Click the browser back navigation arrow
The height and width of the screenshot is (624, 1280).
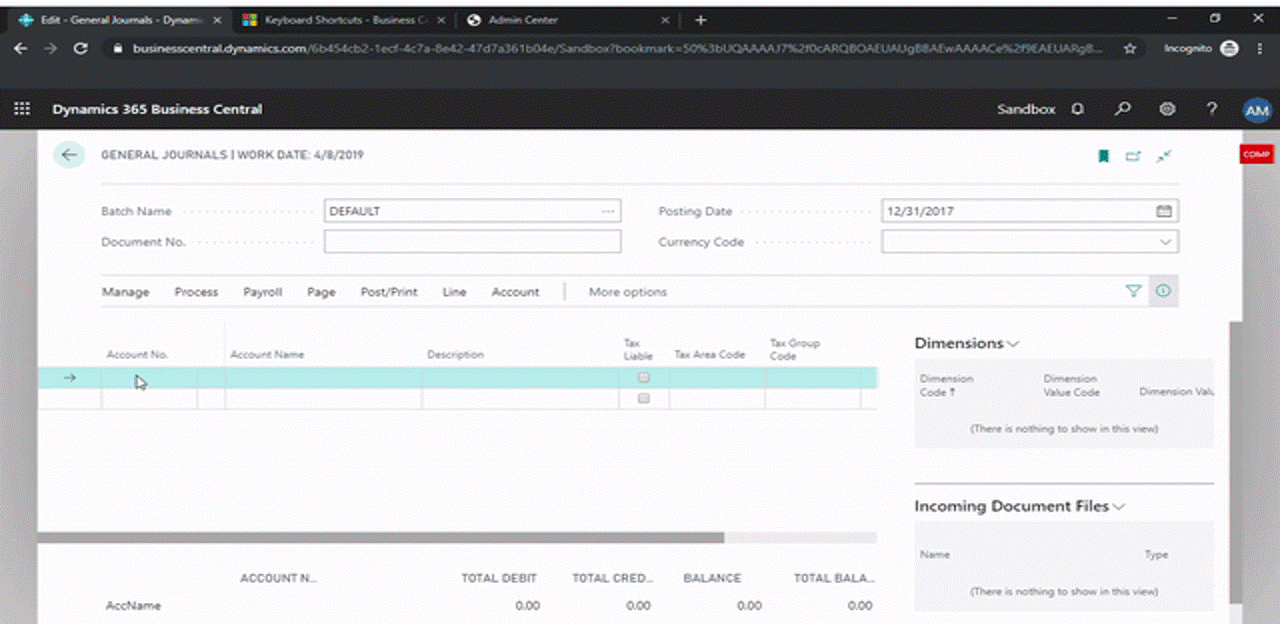point(21,48)
